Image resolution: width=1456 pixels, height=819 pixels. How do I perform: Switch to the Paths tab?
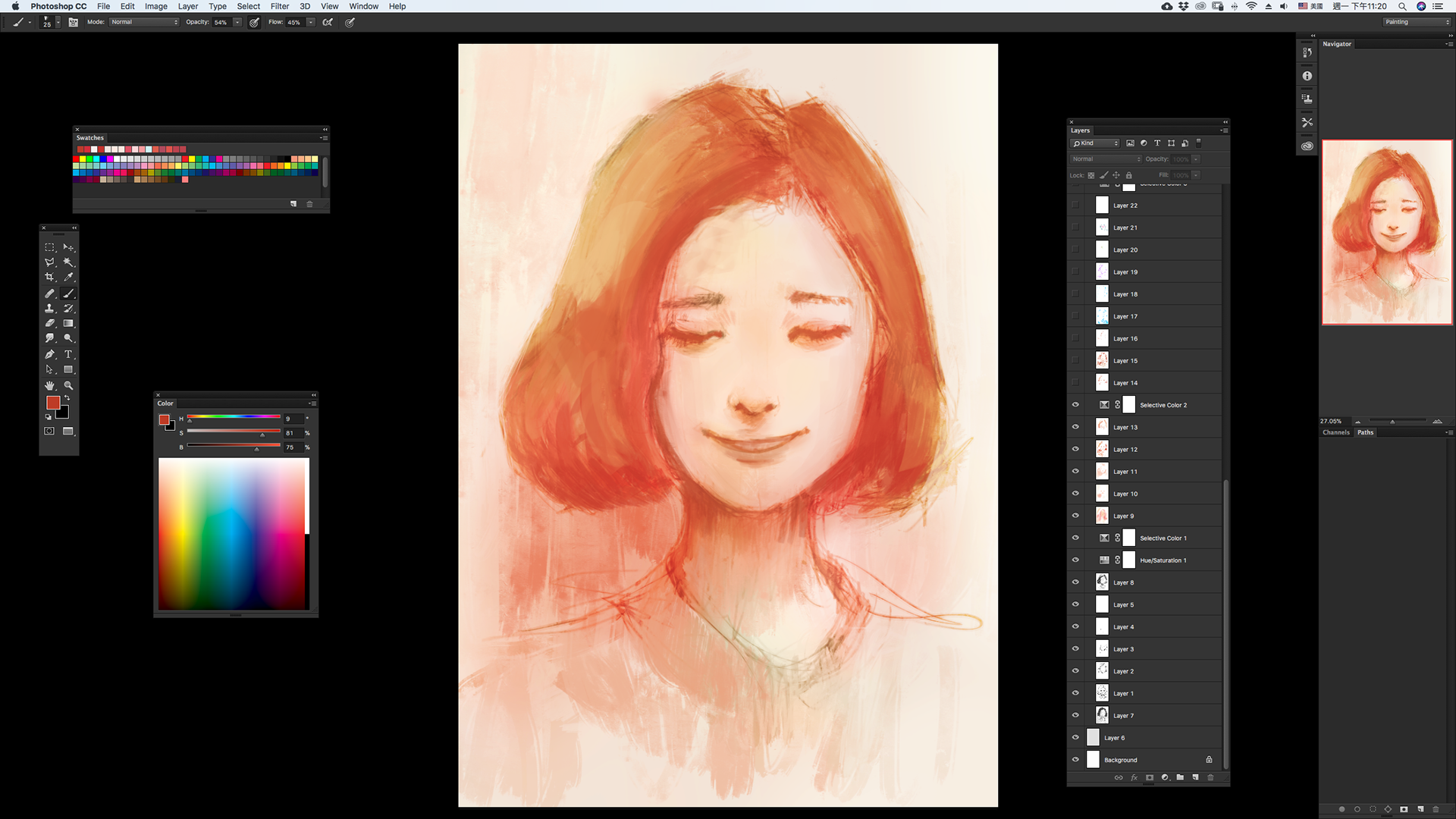(x=1365, y=432)
